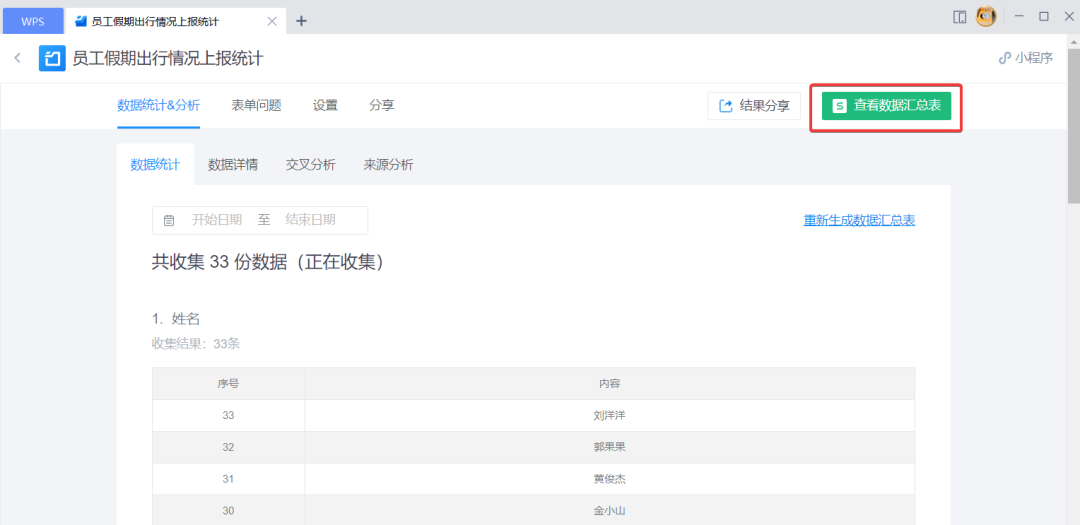1080x525 pixels.
Task: Set the 结束日期 field
Action: tap(311, 220)
